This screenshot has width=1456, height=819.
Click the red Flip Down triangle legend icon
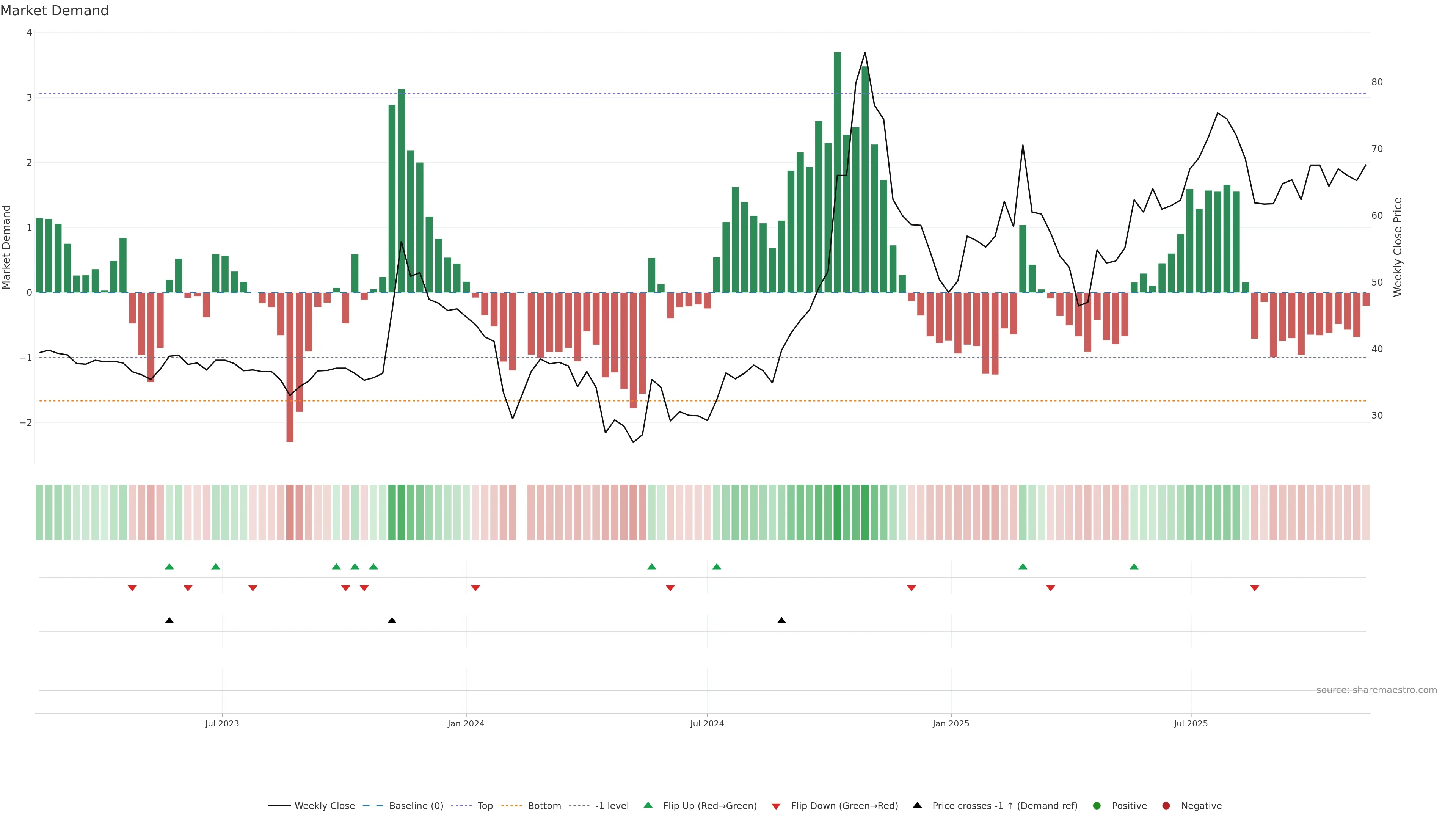(776, 806)
